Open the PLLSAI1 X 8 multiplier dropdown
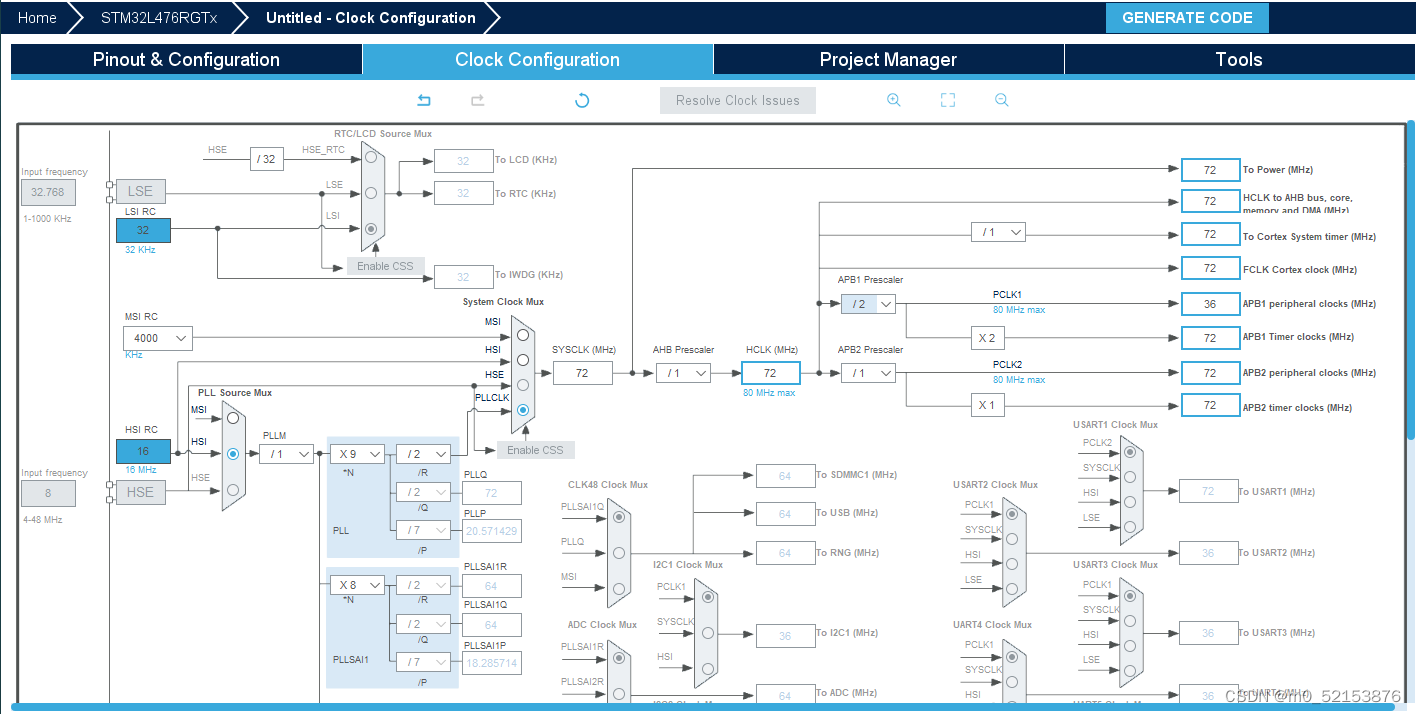1416x714 pixels. 358,585
